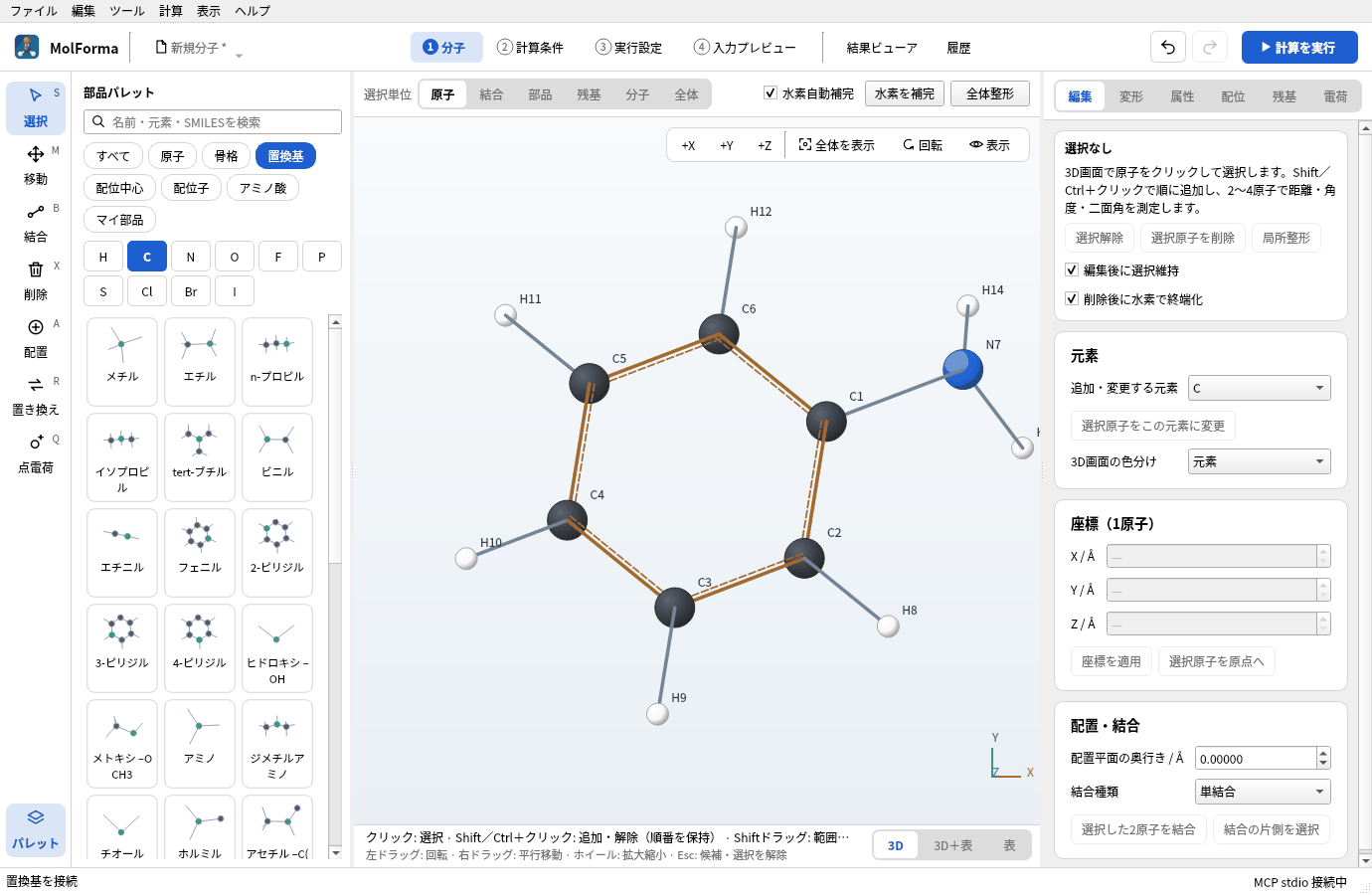Filter palette by 骨格 category

click(227, 156)
